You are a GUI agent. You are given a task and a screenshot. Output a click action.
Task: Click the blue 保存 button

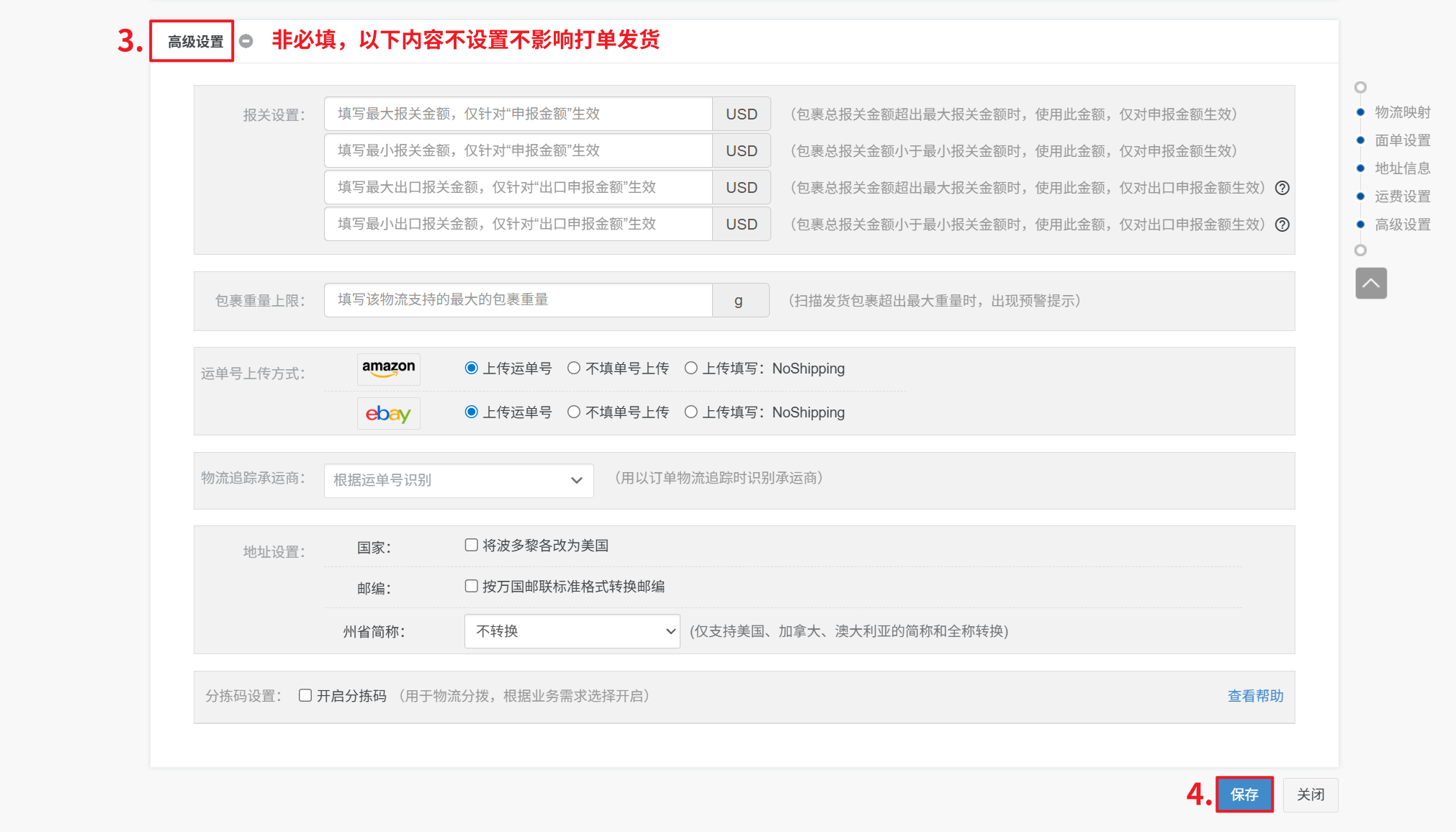(1244, 795)
